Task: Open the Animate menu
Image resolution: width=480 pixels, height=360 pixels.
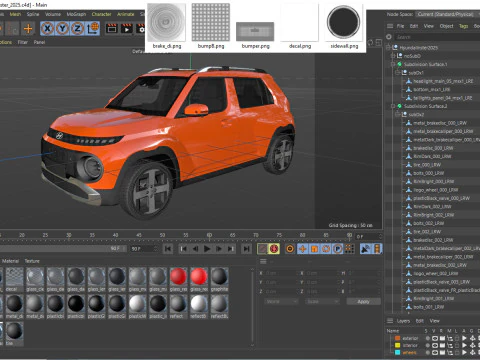Action: pos(125,14)
